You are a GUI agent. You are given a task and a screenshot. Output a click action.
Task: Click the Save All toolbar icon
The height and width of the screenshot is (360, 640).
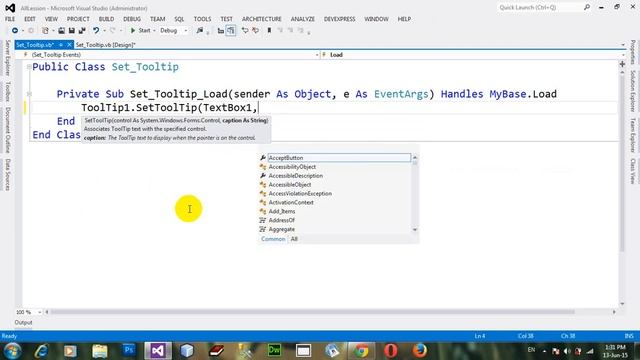(82, 31)
